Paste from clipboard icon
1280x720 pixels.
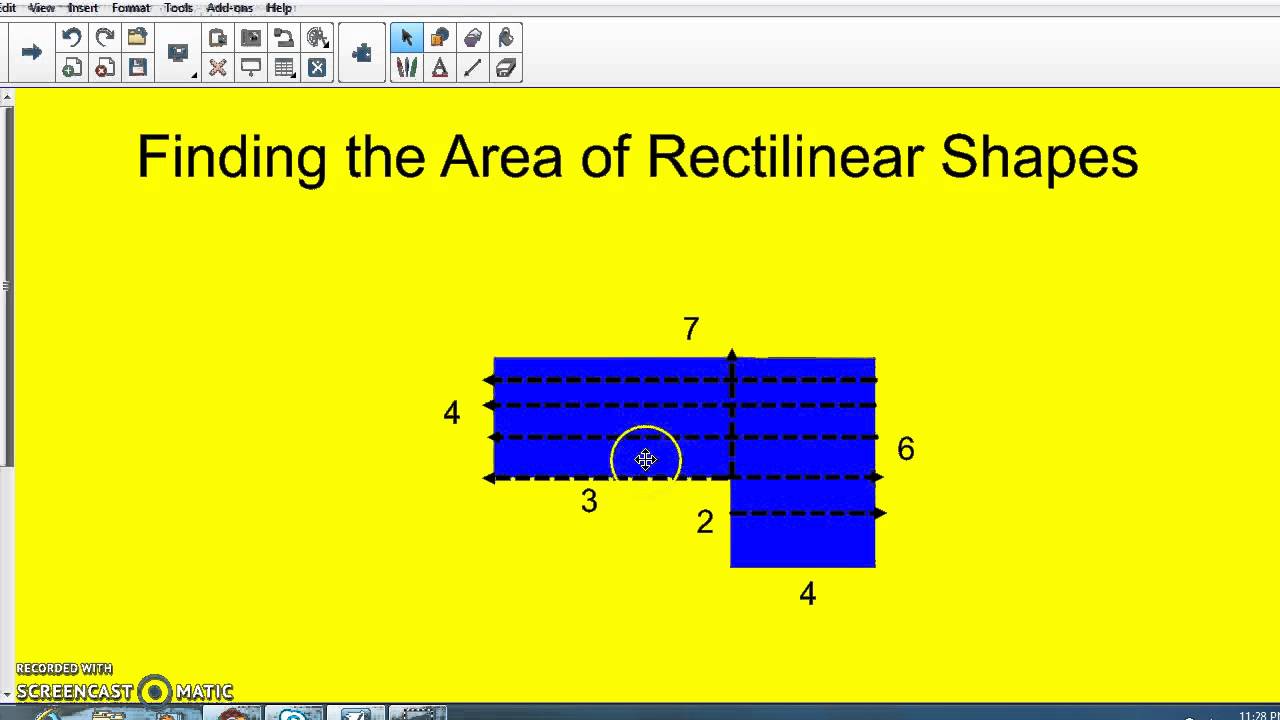pyautogui.click(x=218, y=38)
